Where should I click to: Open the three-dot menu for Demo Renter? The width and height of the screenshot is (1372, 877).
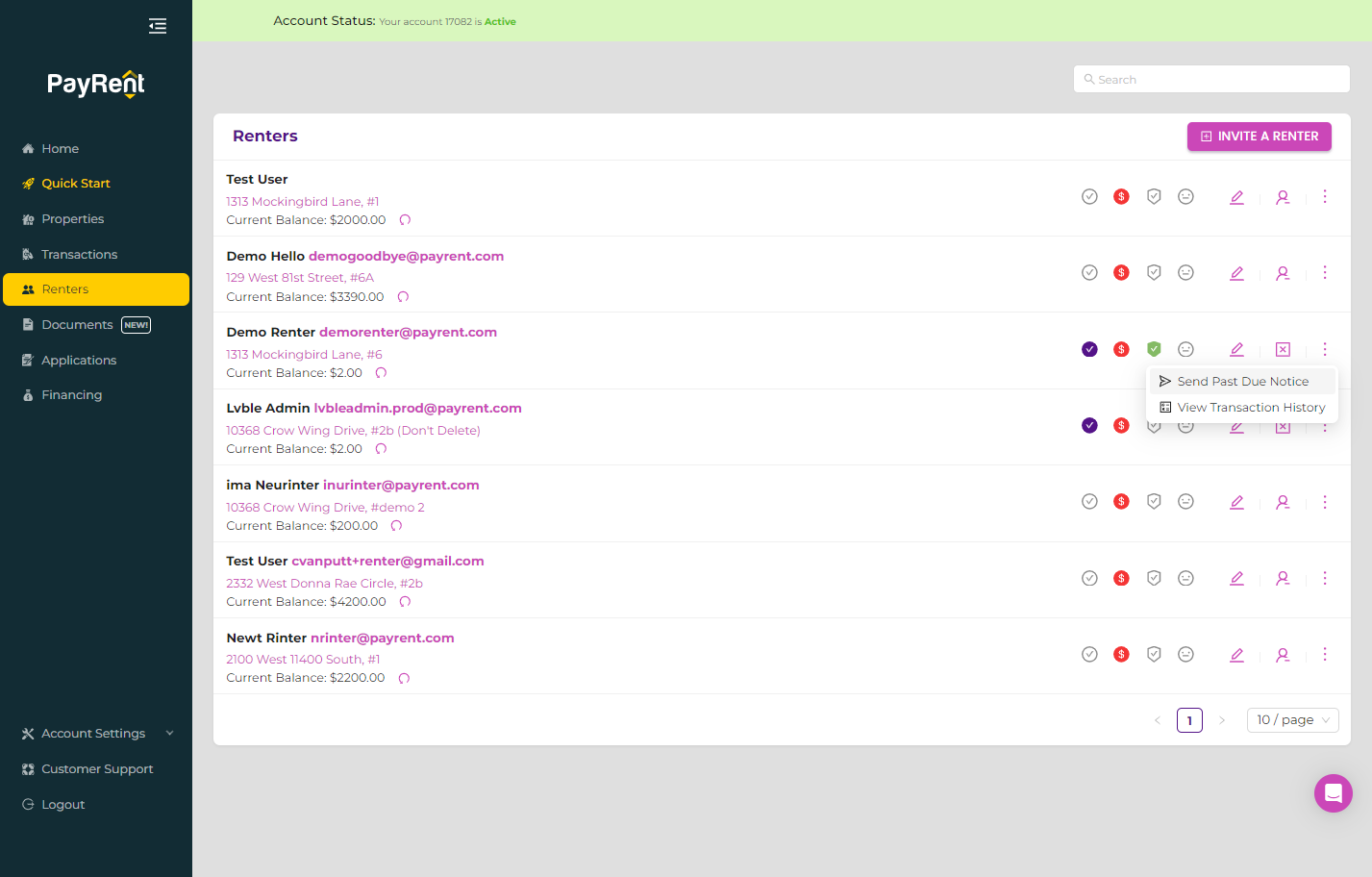[1325, 349]
